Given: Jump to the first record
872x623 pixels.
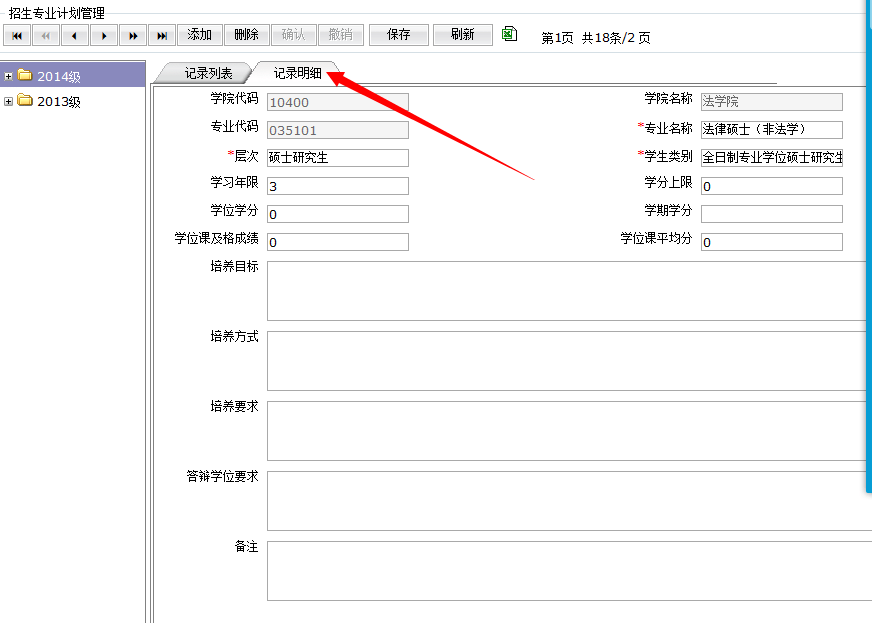Looking at the screenshot, I should pyautogui.click(x=17, y=35).
